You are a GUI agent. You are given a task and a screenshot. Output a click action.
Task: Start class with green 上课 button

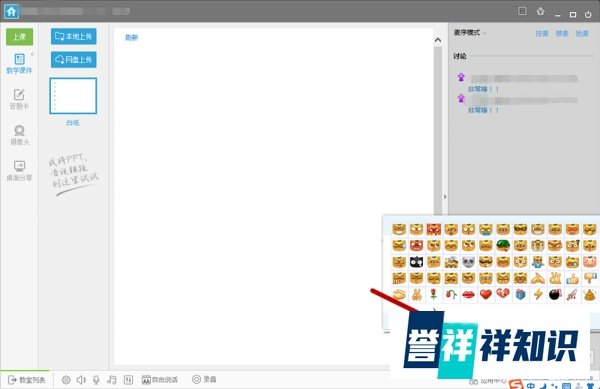[20, 37]
